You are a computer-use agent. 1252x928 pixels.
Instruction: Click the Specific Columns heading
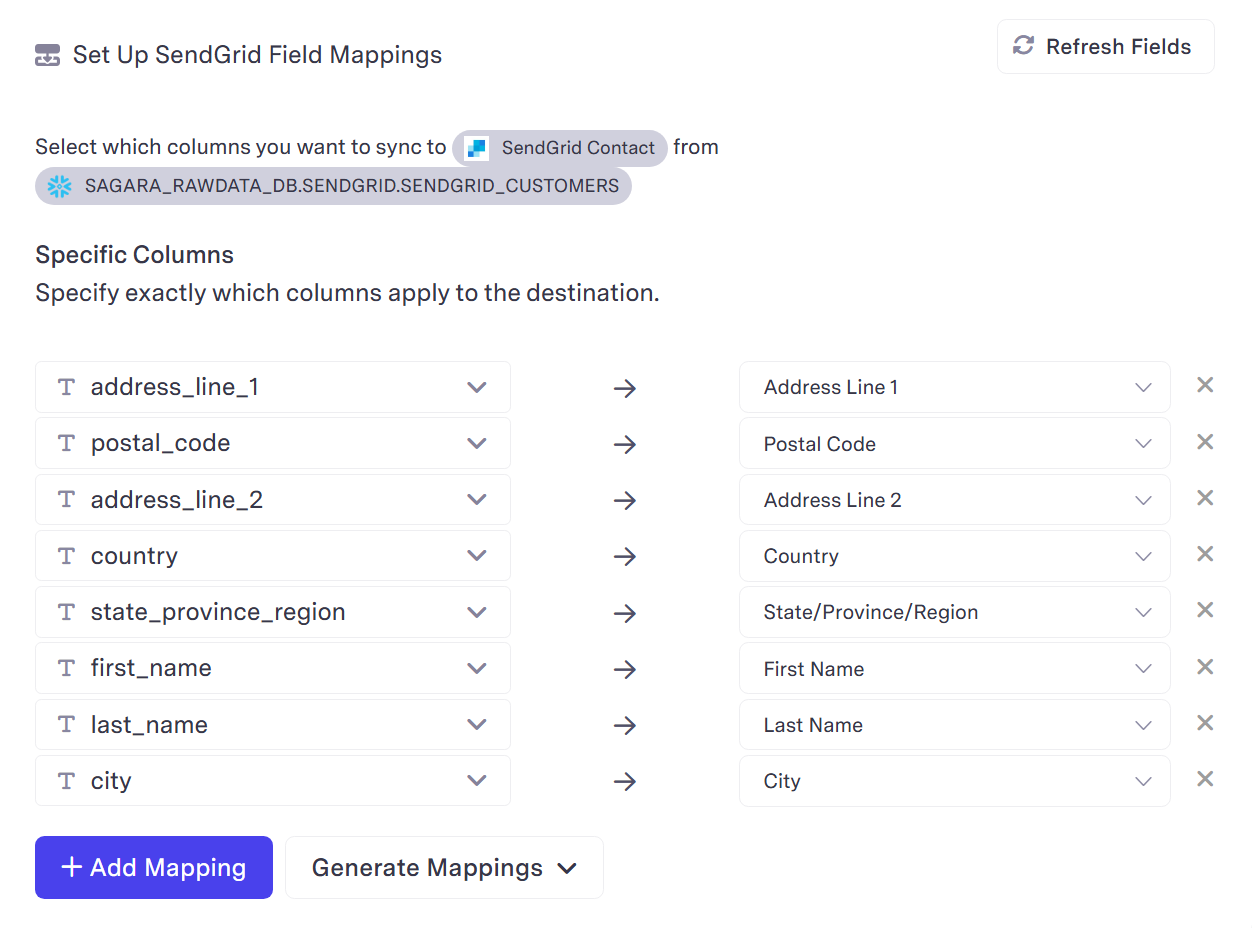pyautogui.click(x=135, y=255)
